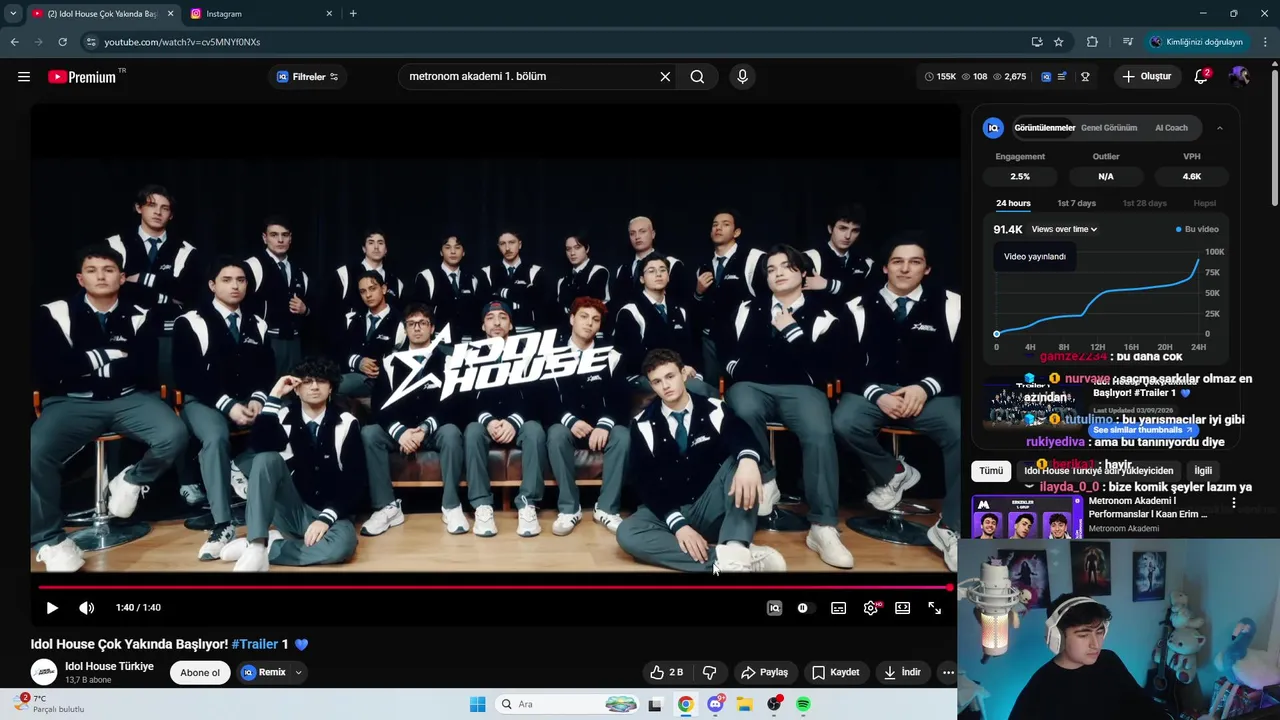Screen dimensions: 1280x720
Task: Open Idol House Türkiye channel name
Action: click(x=109, y=666)
